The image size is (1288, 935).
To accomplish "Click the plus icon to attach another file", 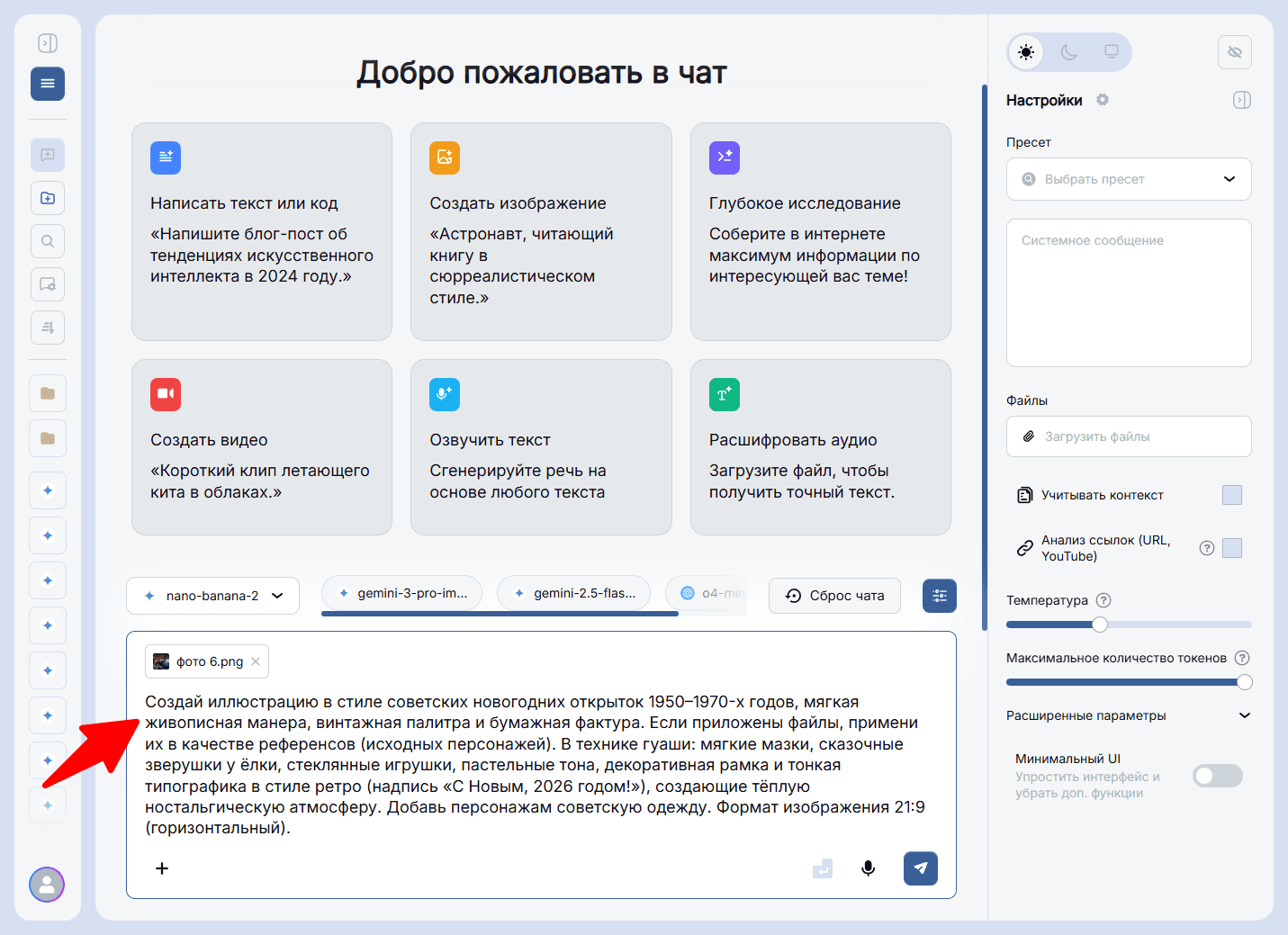I will tap(162, 868).
